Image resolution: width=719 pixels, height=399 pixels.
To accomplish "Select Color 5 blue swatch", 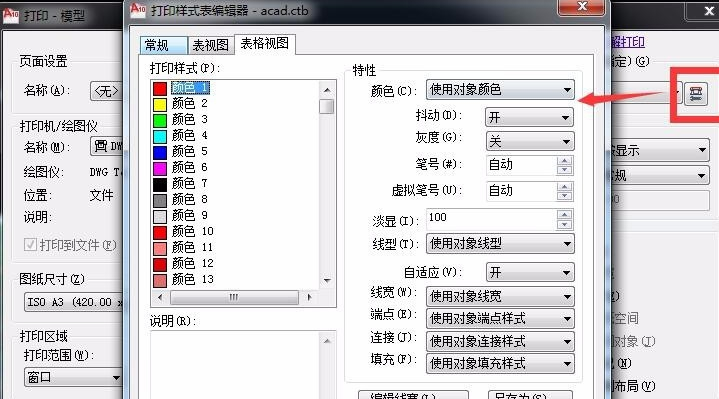I will pyautogui.click(x=160, y=152).
